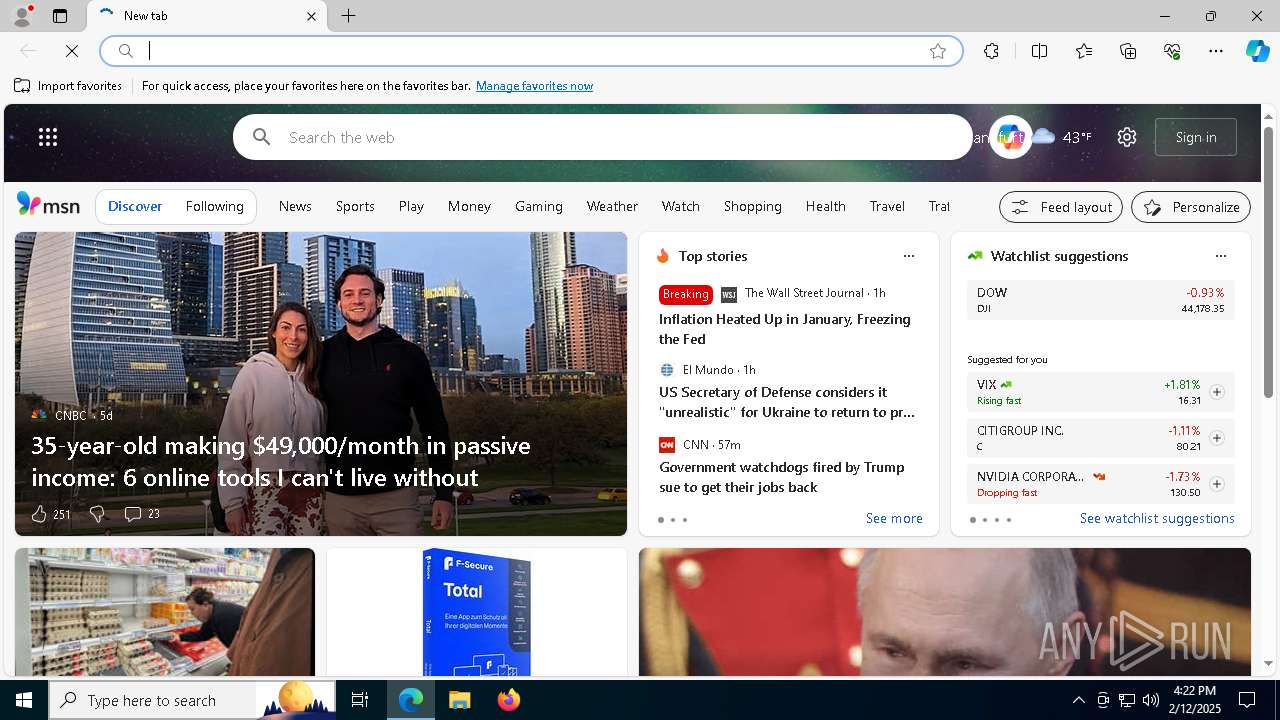The height and width of the screenshot is (720, 1280).
Task: Open the Extensions puzzle icon
Action: coord(991,51)
